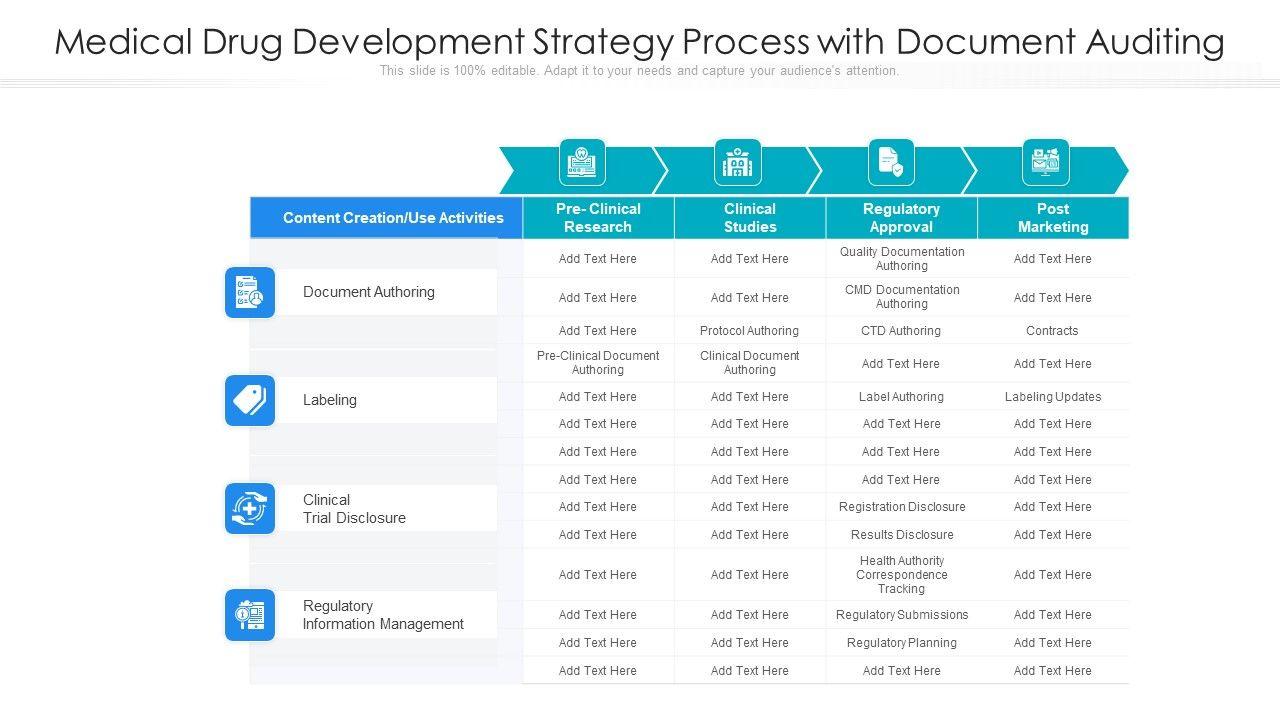Image resolution: width=1280 pixels, height=720 pixels.
Task: Click the subtitle about slide being editable
Action: coord(640,71)
